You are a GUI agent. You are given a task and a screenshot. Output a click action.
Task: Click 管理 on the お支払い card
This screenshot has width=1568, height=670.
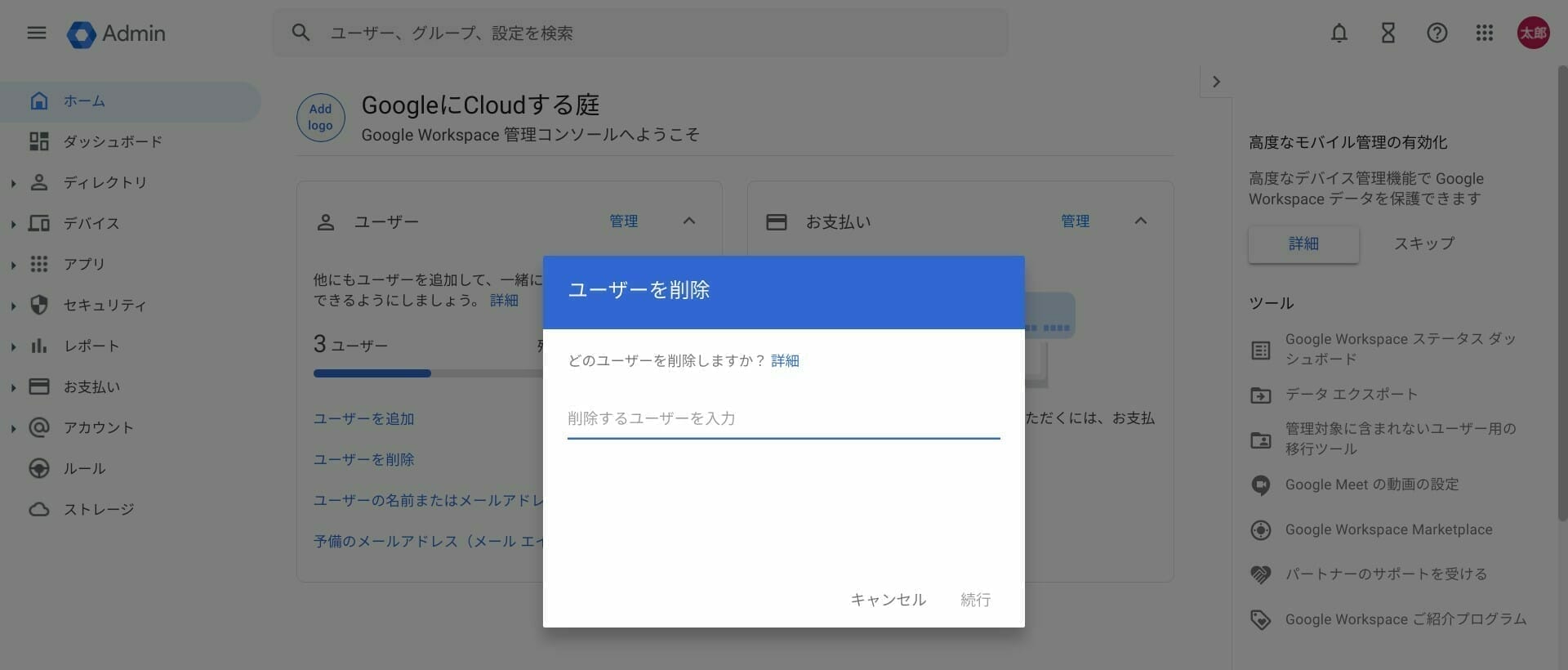[x=1075, y=221]
